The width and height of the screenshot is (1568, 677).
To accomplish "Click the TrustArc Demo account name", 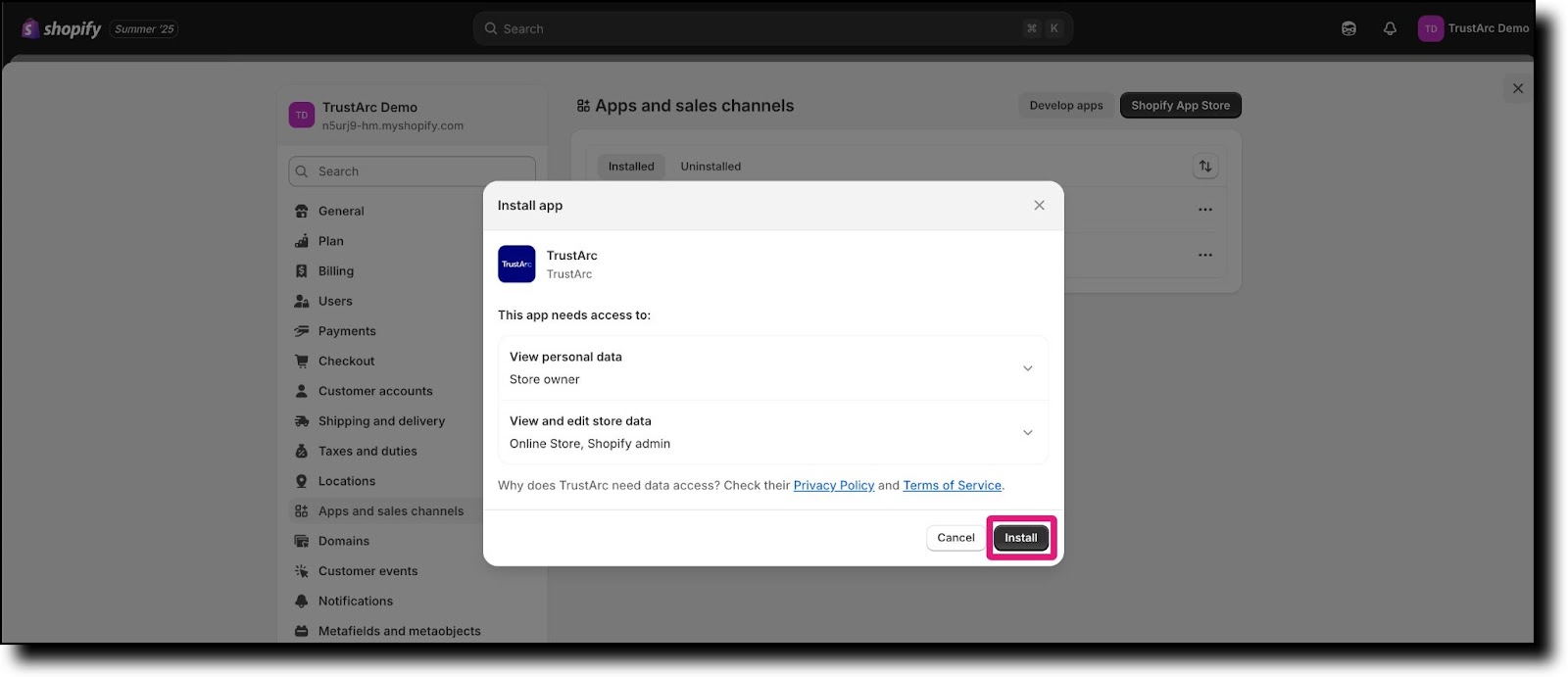I will coord(1489,28).
